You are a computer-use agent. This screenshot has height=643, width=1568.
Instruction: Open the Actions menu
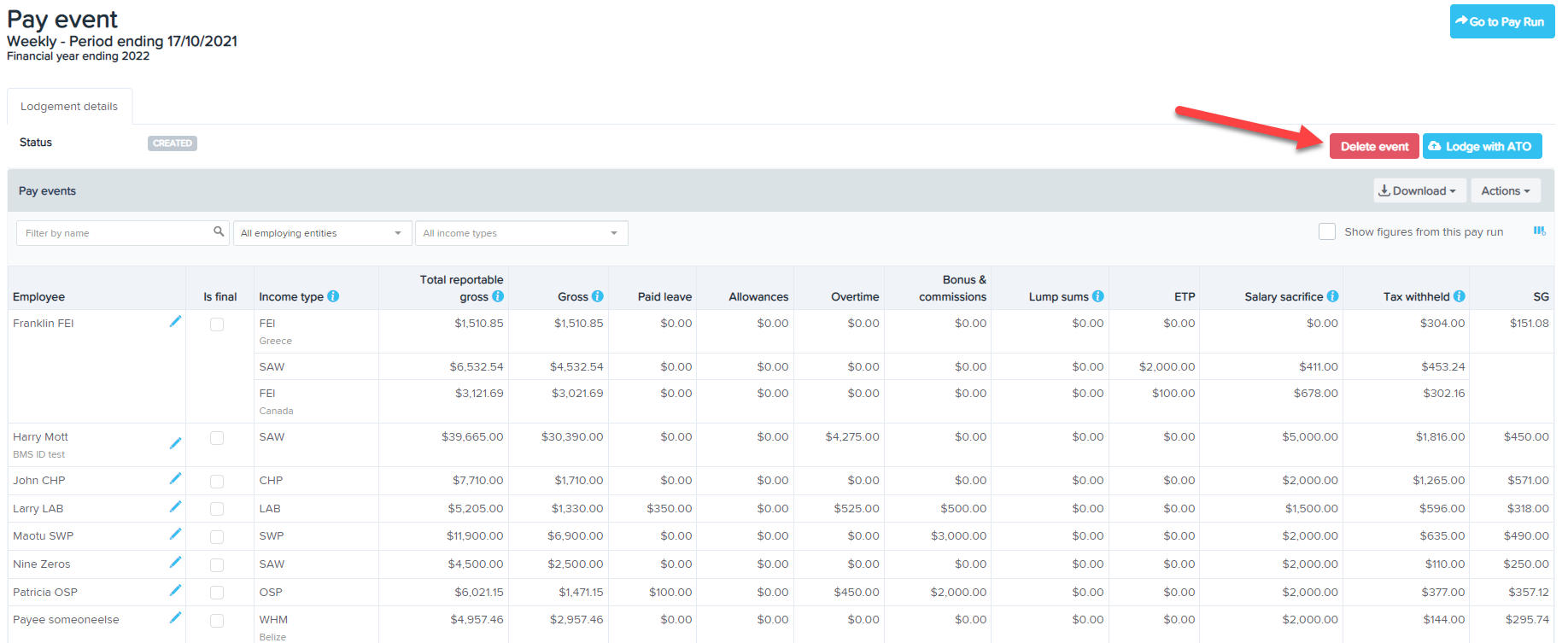point(1505,190)
